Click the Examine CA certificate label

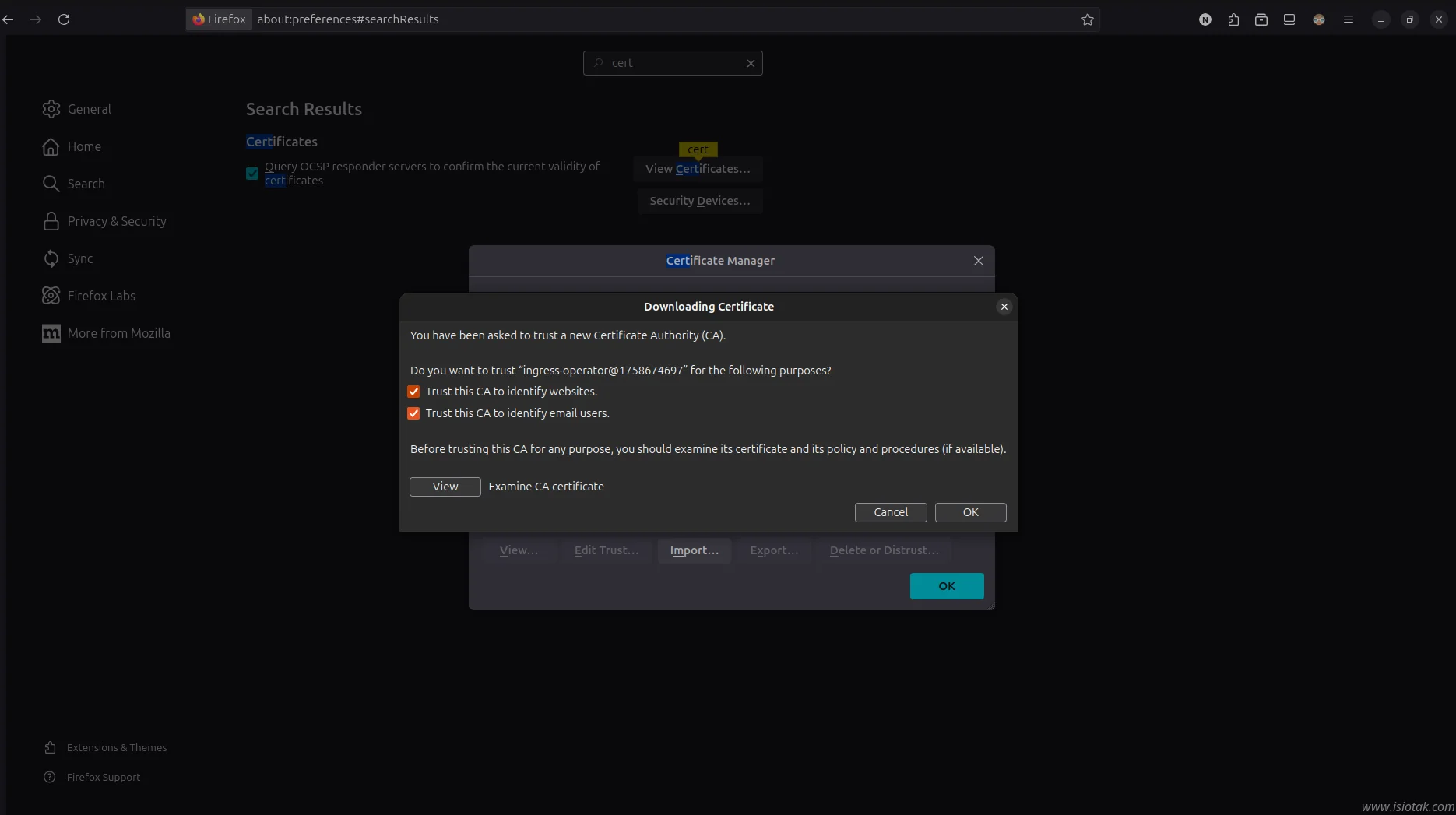[547, 487]
